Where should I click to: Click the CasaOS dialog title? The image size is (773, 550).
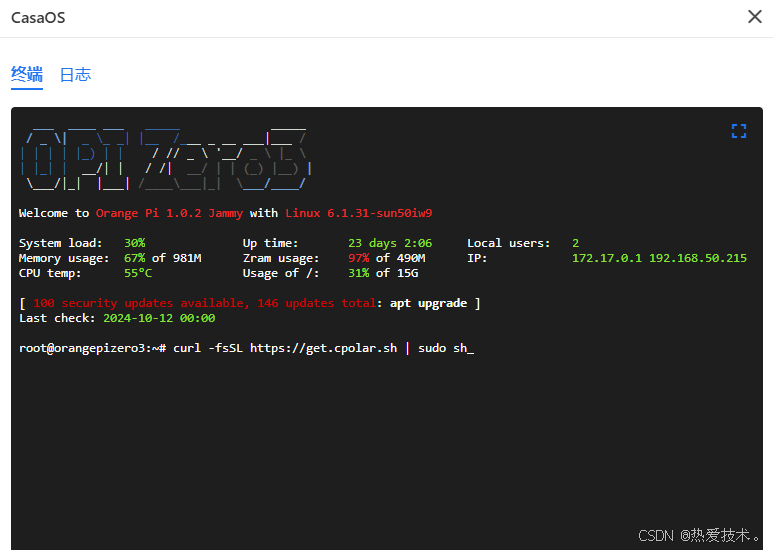[38, 18]
